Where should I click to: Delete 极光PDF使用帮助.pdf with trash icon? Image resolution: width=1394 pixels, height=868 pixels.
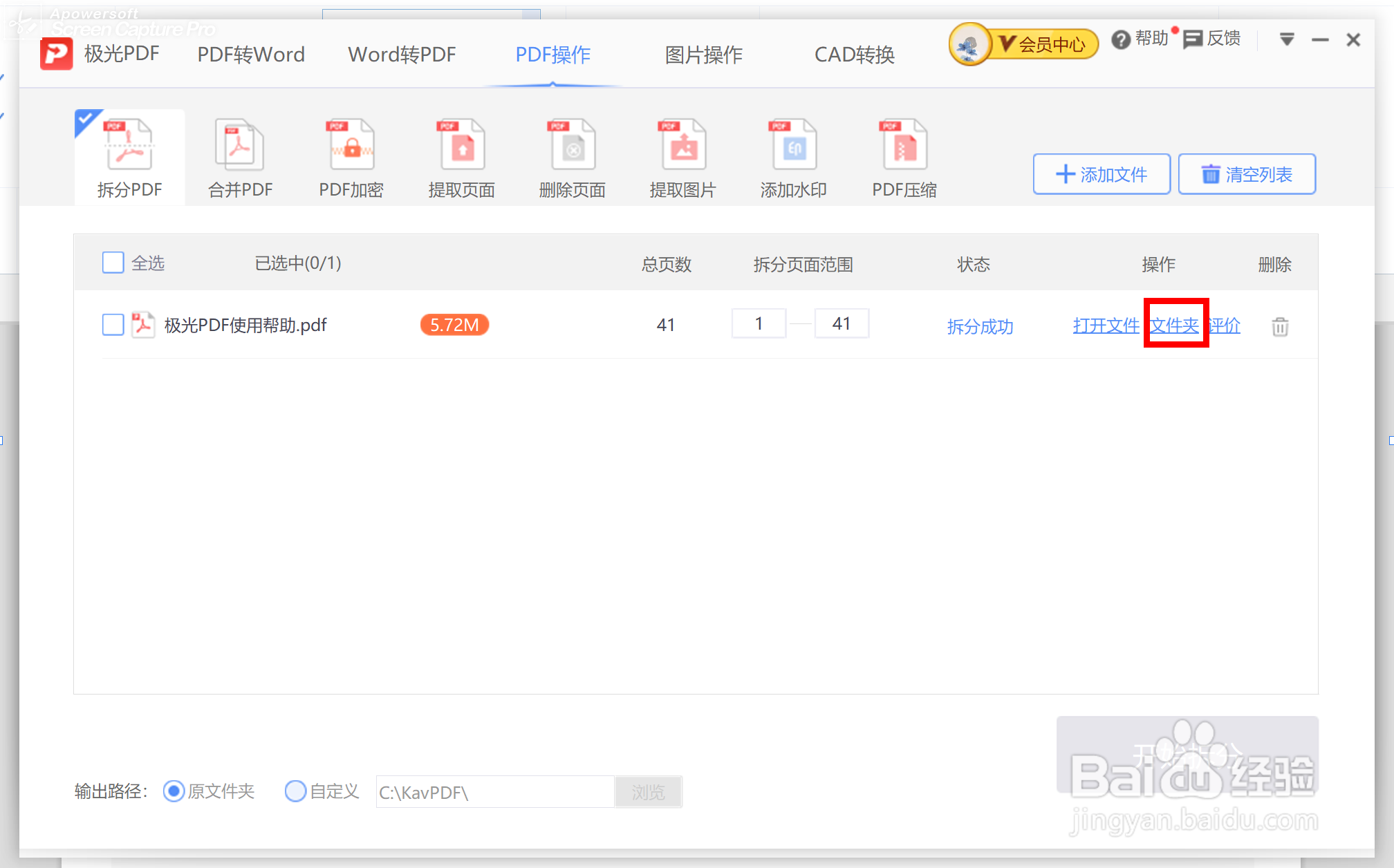pos(1280,326)
